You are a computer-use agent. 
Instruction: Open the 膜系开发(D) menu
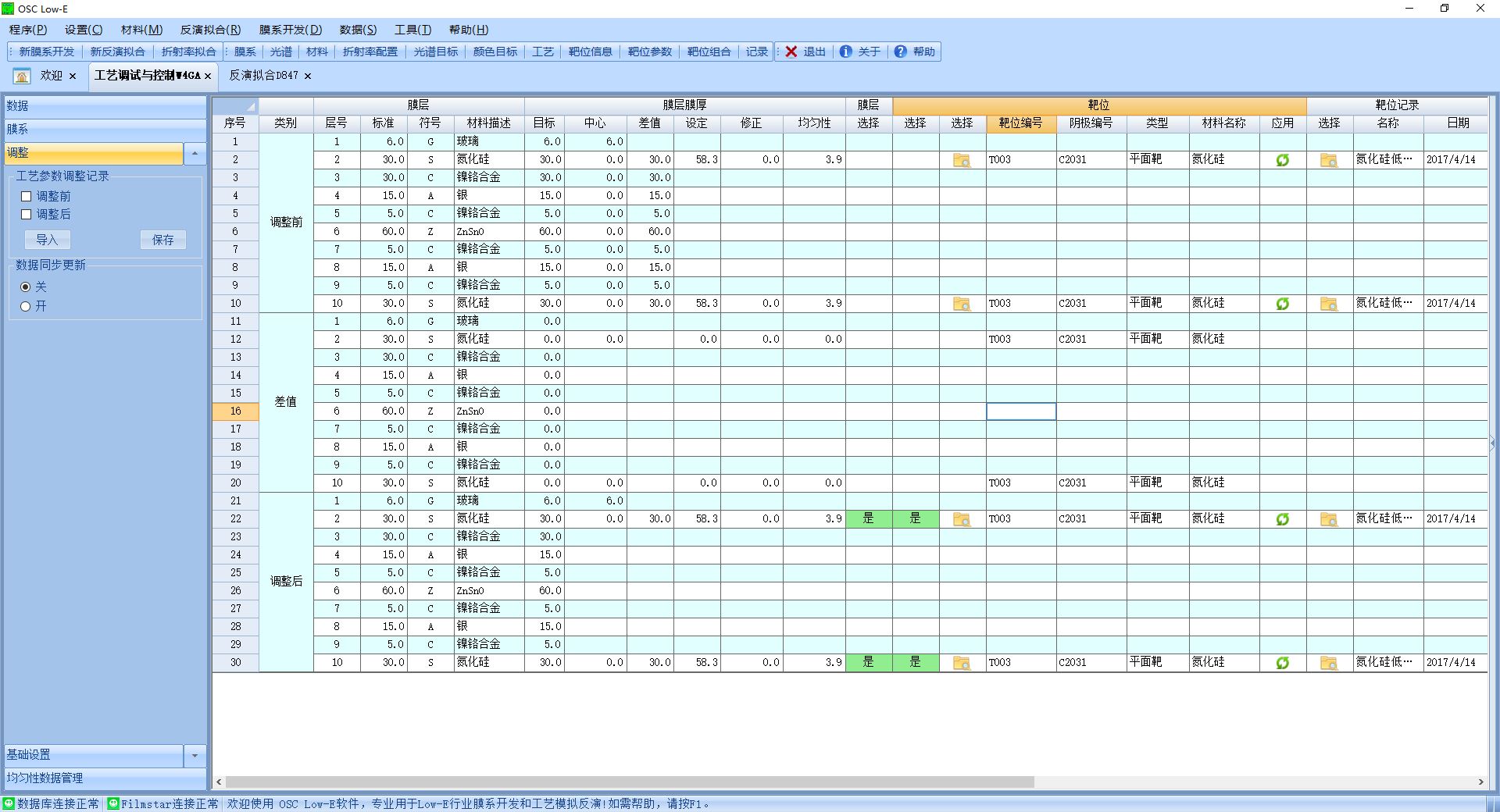tap(291, 30)
